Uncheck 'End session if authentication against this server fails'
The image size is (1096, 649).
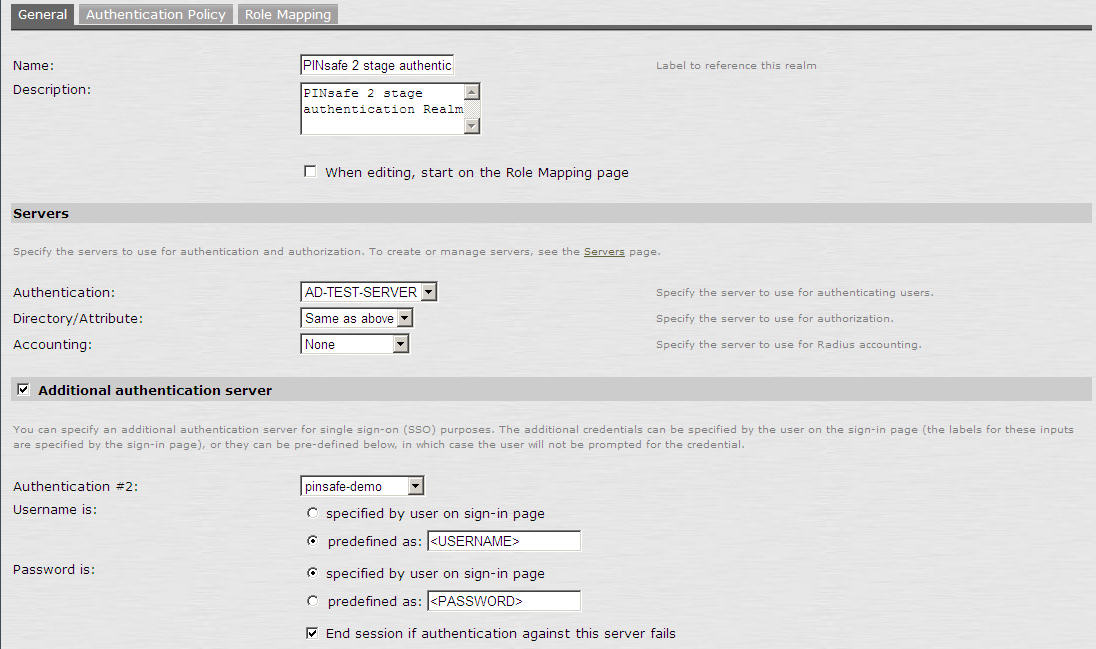312,632
